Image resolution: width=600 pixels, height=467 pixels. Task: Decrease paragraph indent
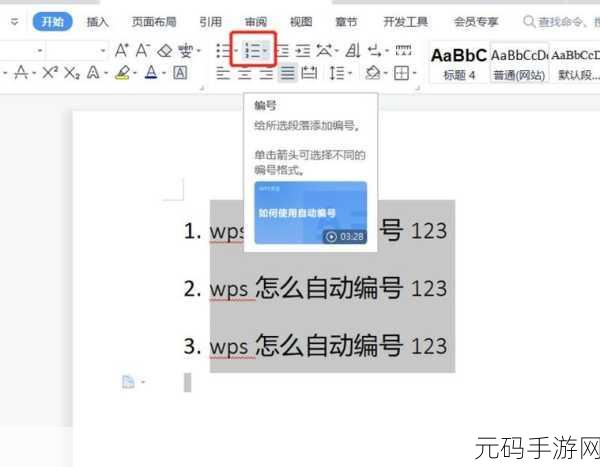282,51
